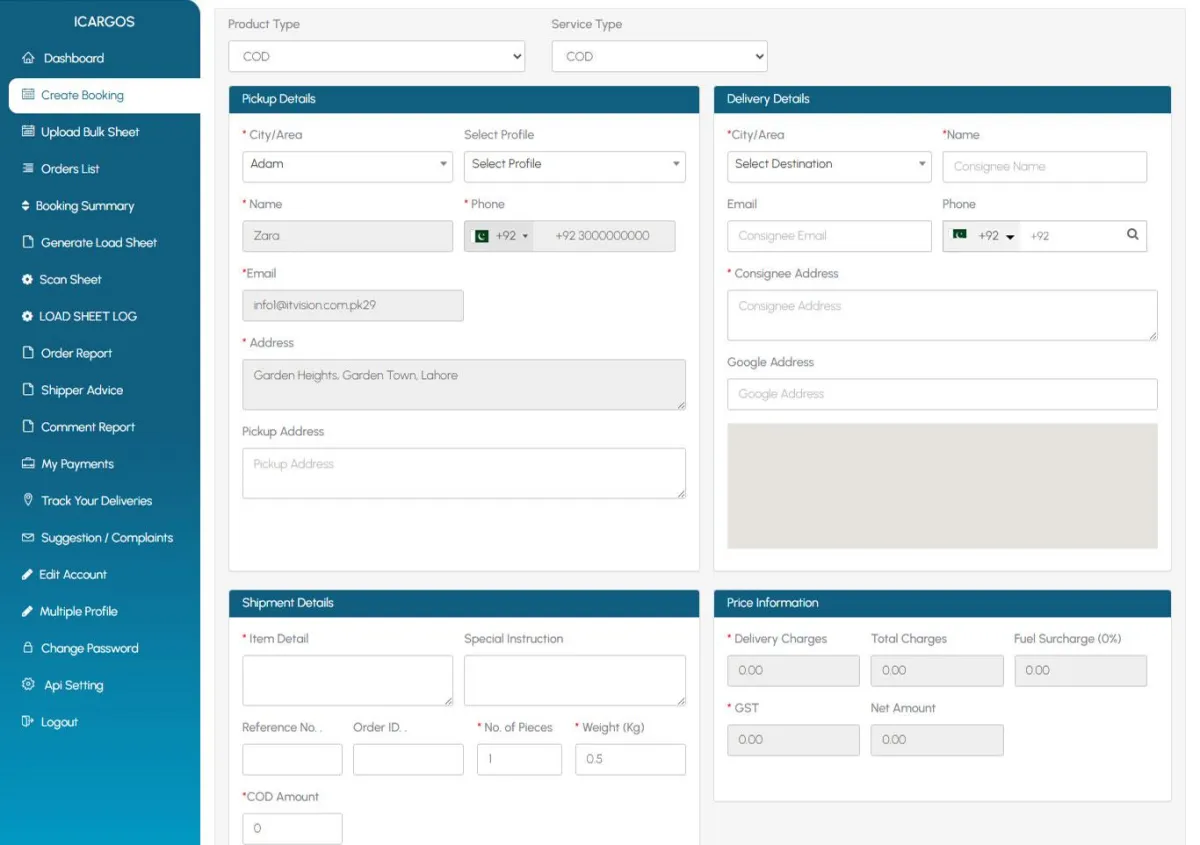Screen dimensions: 1200x845
Task: Click the Google Address input field
Action: point(942,394)
